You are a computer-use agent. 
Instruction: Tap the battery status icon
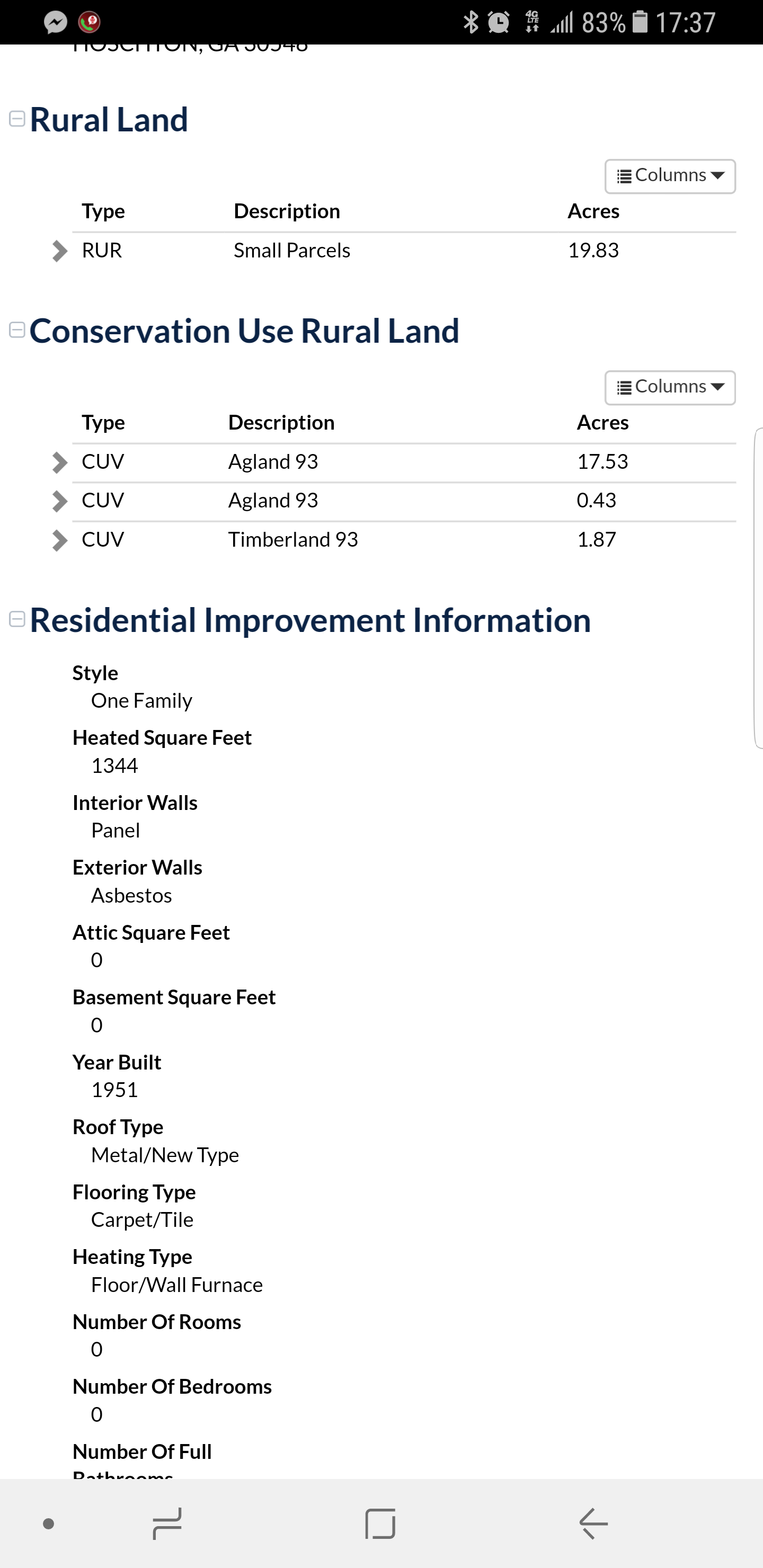(x=640, y=22)
